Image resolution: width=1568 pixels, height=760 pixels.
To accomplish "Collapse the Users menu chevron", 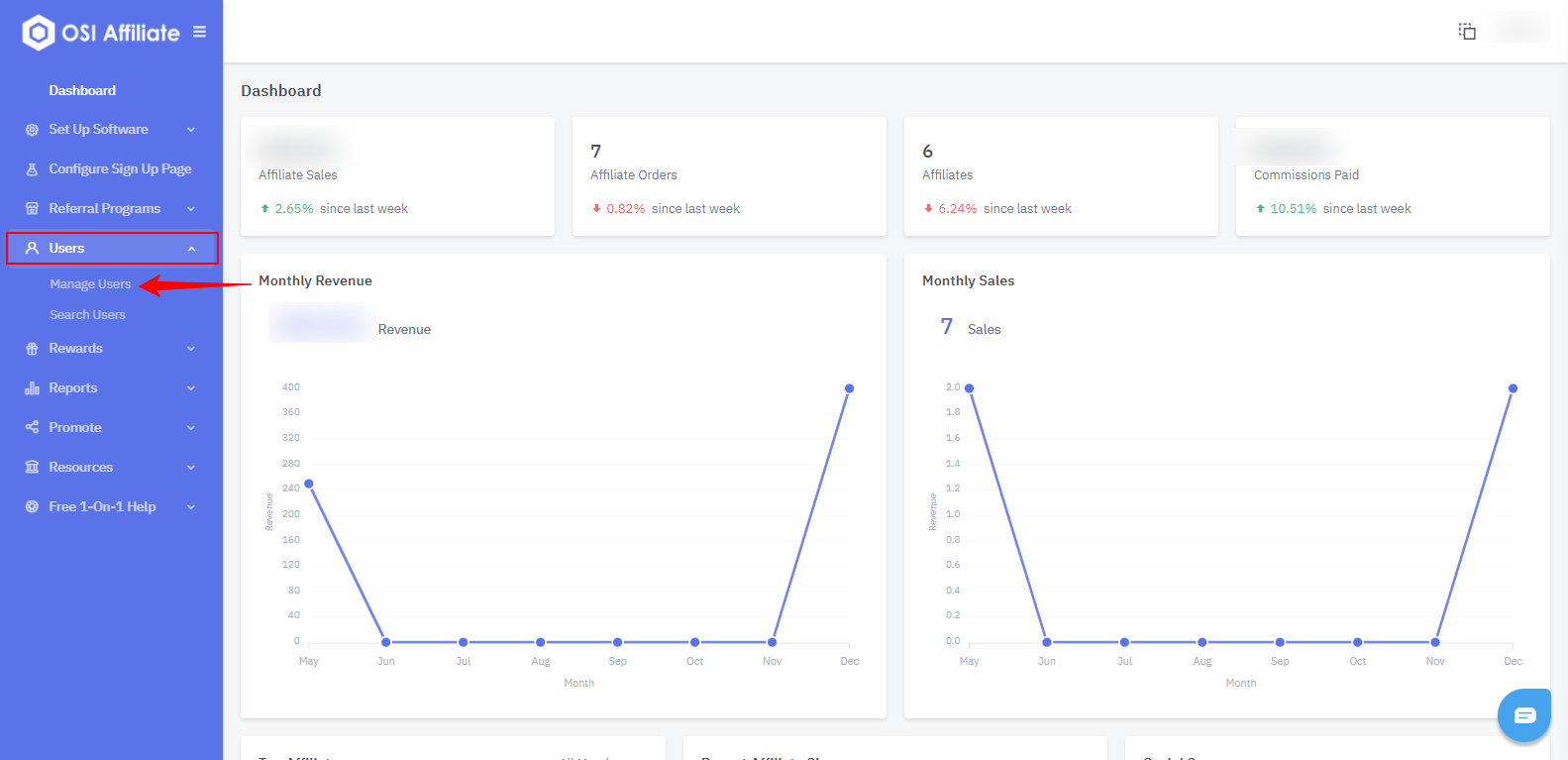I will [191, 249].
